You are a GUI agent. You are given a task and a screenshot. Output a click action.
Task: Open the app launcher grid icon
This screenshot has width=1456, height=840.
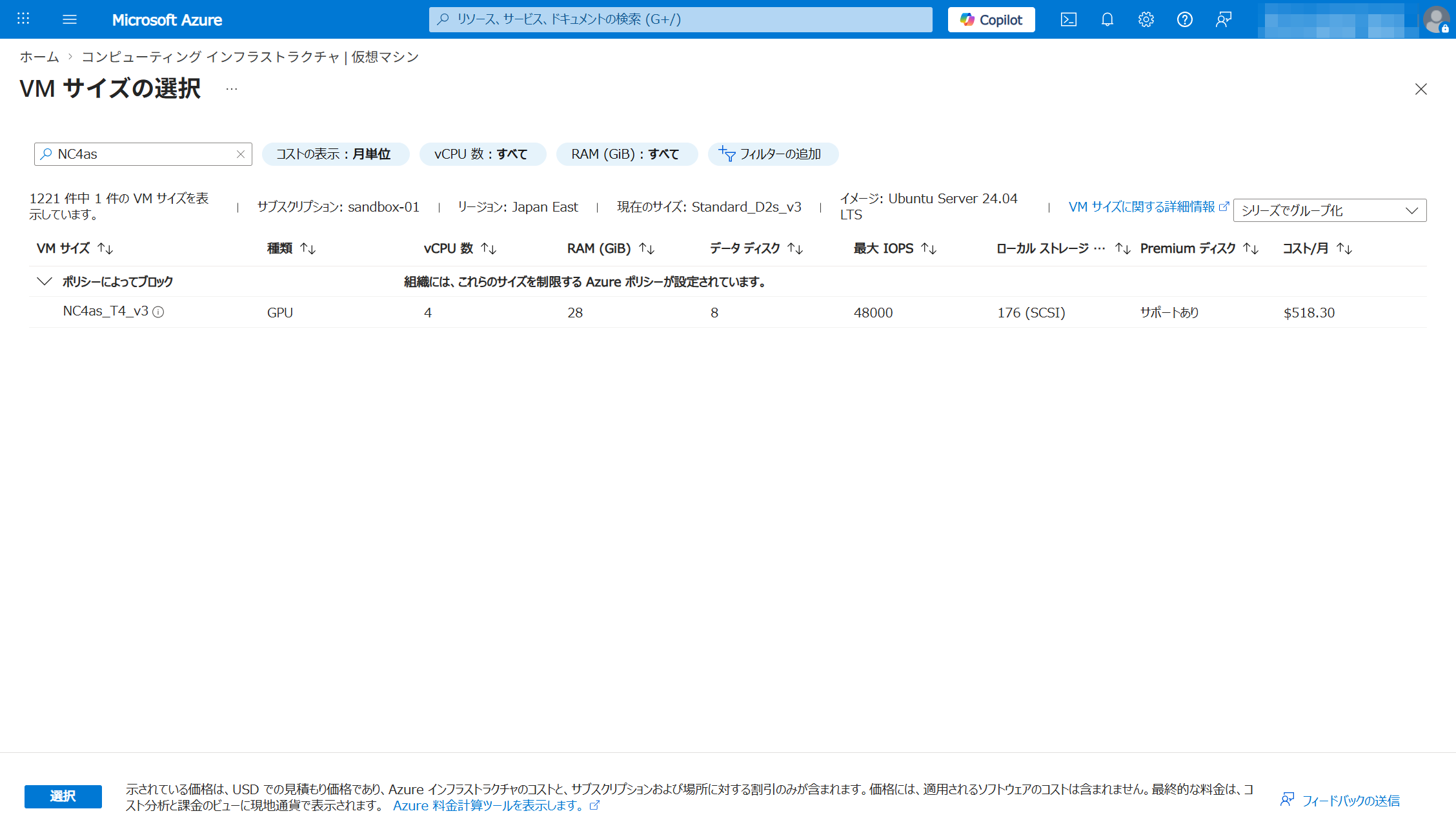click(x=23, y=19)
